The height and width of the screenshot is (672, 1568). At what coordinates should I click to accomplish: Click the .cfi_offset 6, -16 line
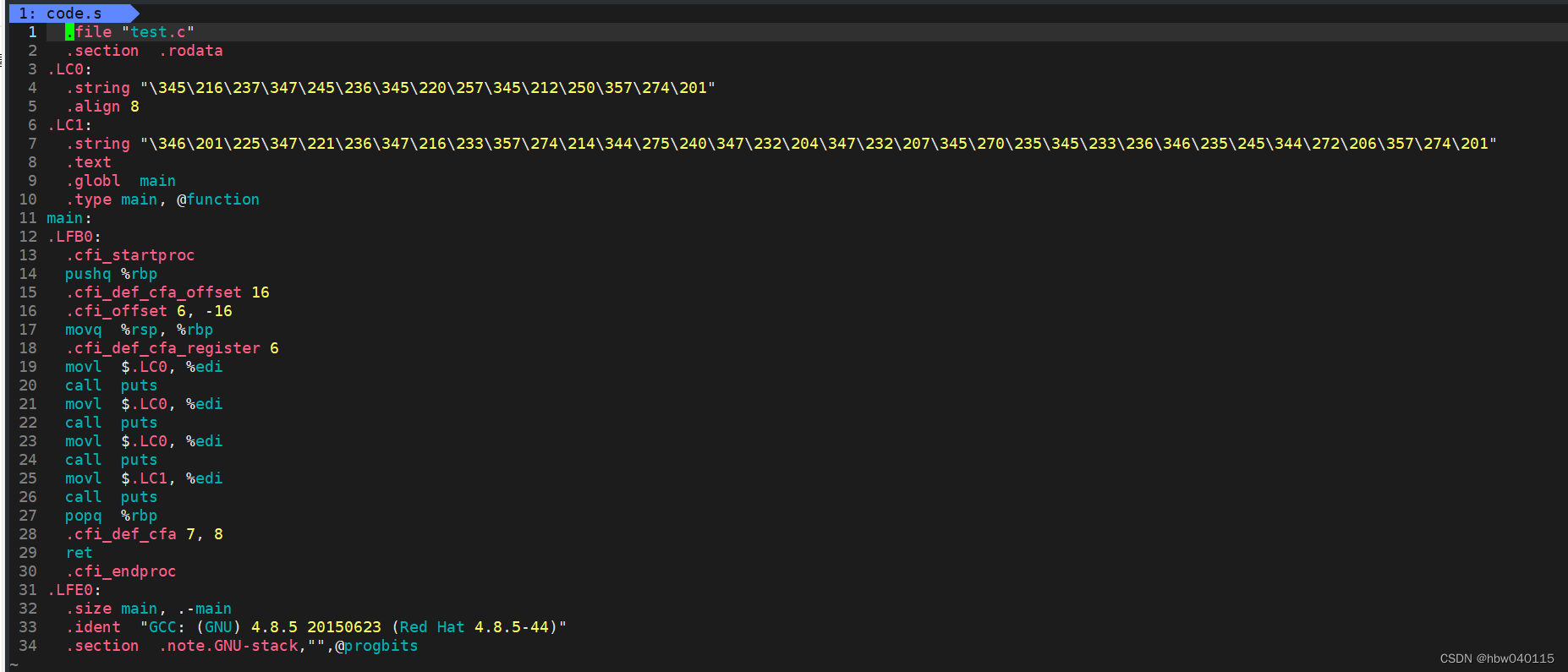[x=149, y=310]
